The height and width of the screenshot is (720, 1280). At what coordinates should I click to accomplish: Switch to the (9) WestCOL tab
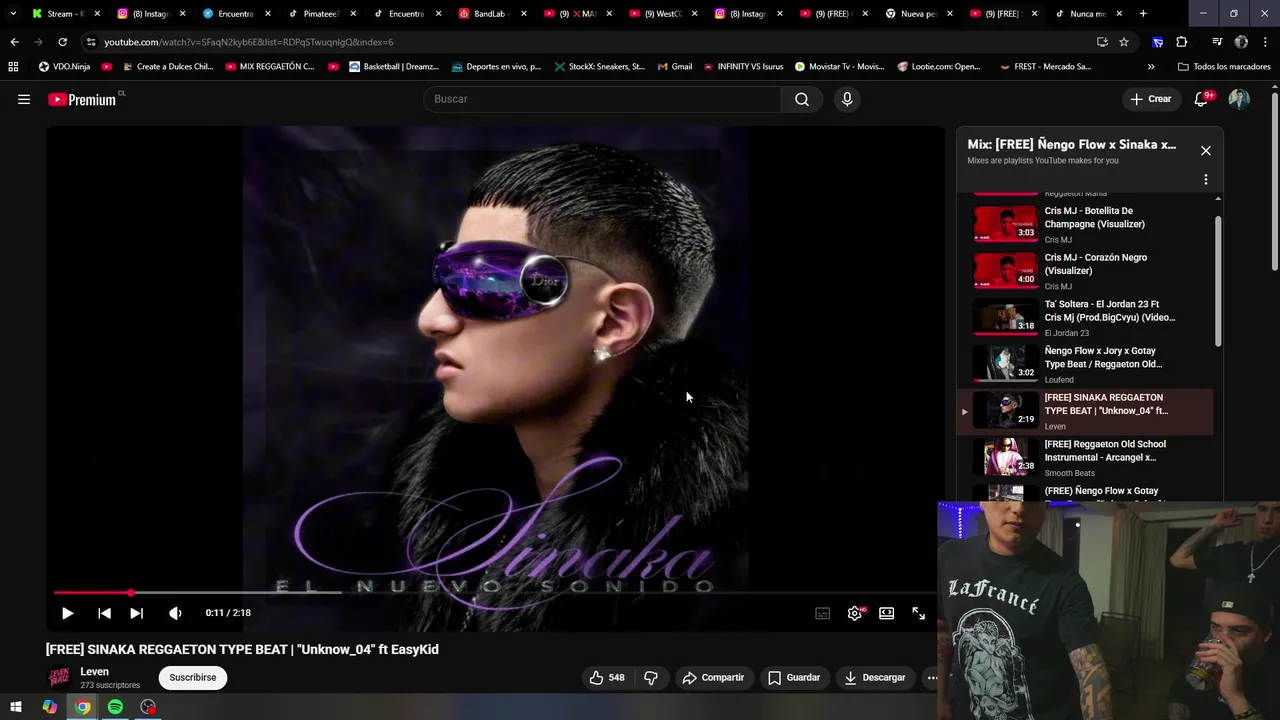660,14
